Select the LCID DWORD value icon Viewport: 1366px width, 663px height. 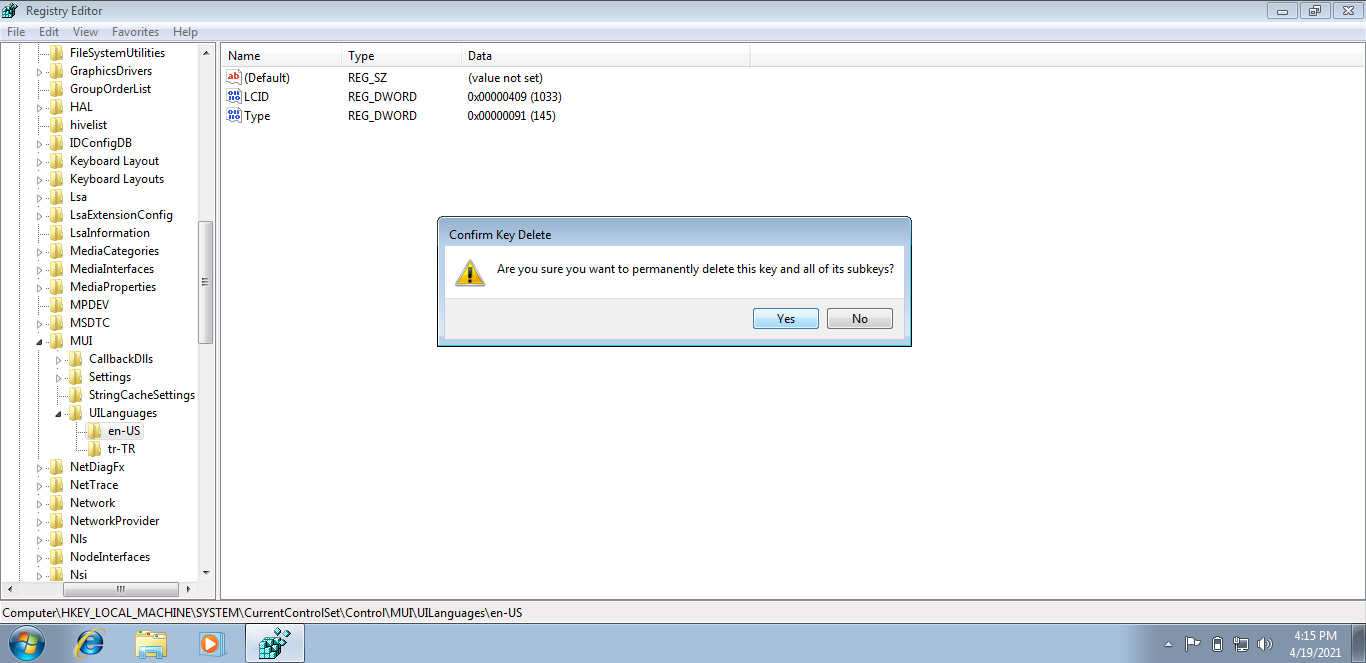click(x=234, y=97)
